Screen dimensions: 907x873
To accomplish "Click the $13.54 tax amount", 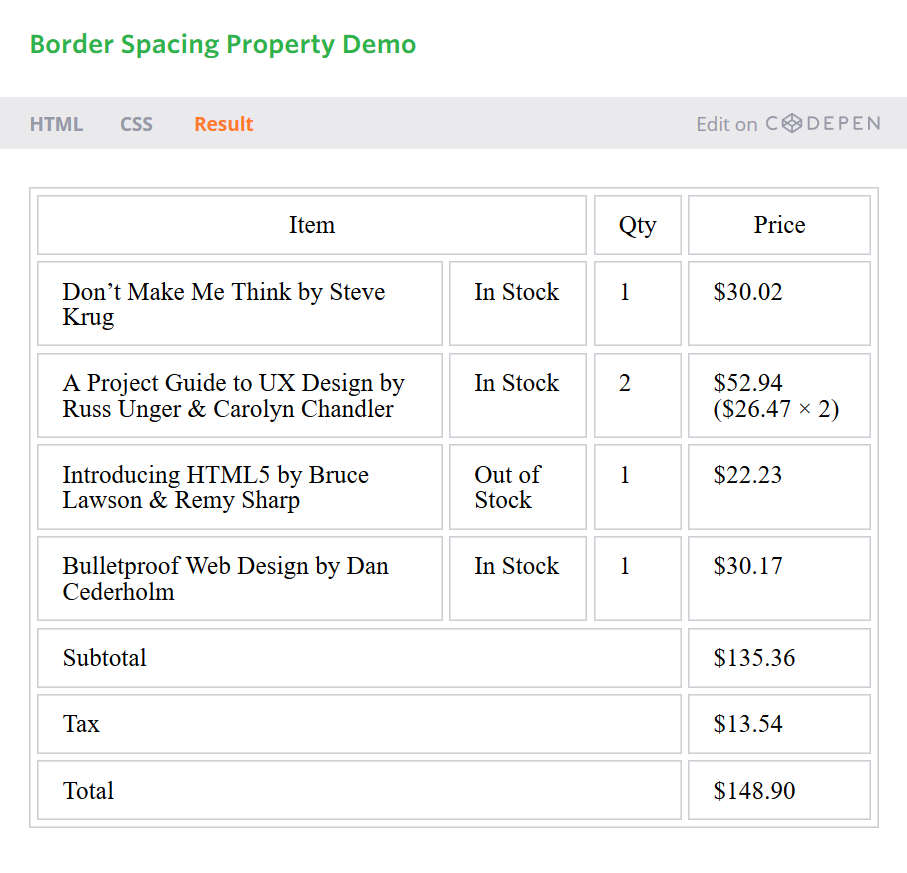I will coord(748,724).
